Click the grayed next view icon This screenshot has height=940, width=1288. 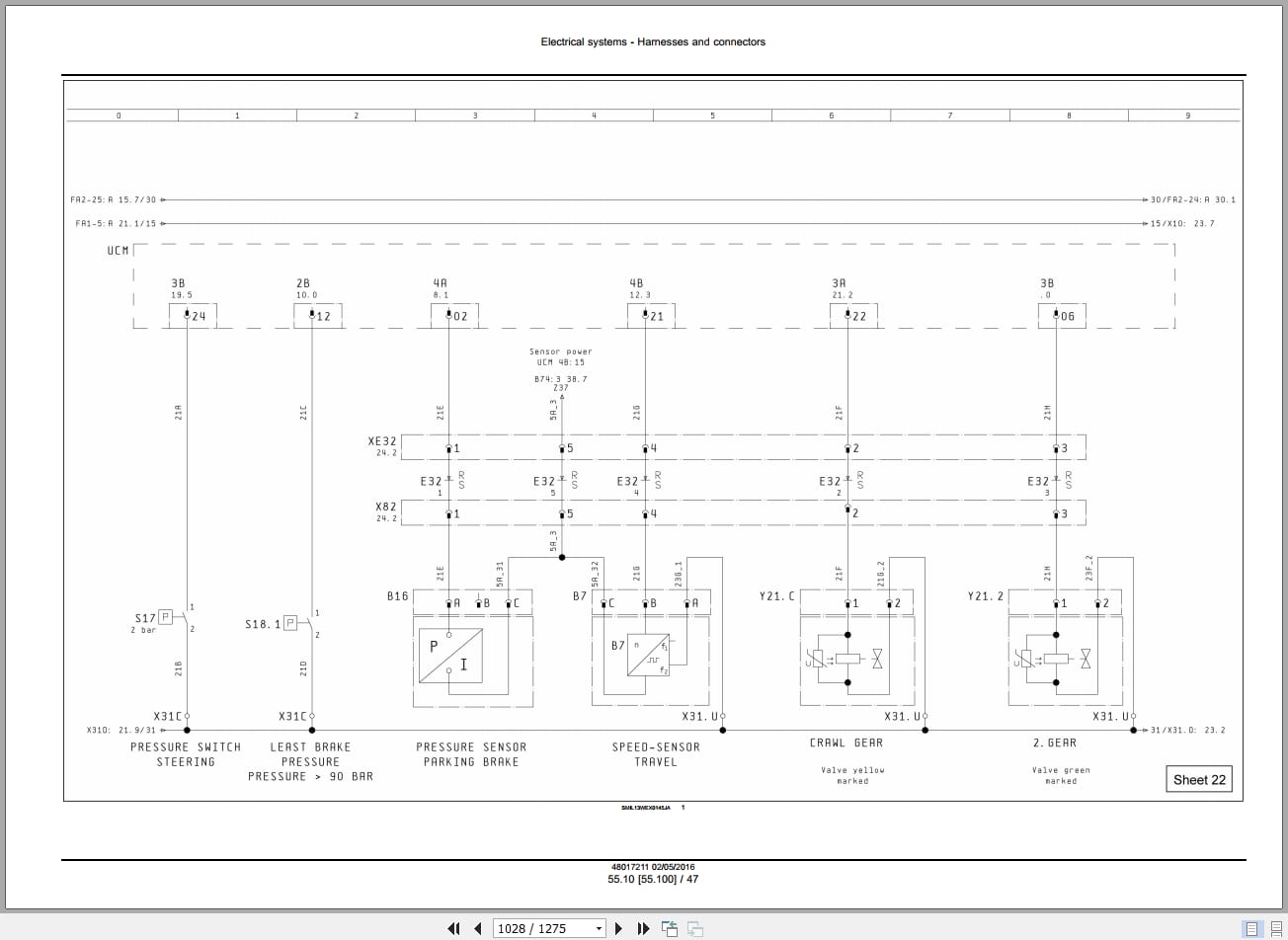pos(695,928)
